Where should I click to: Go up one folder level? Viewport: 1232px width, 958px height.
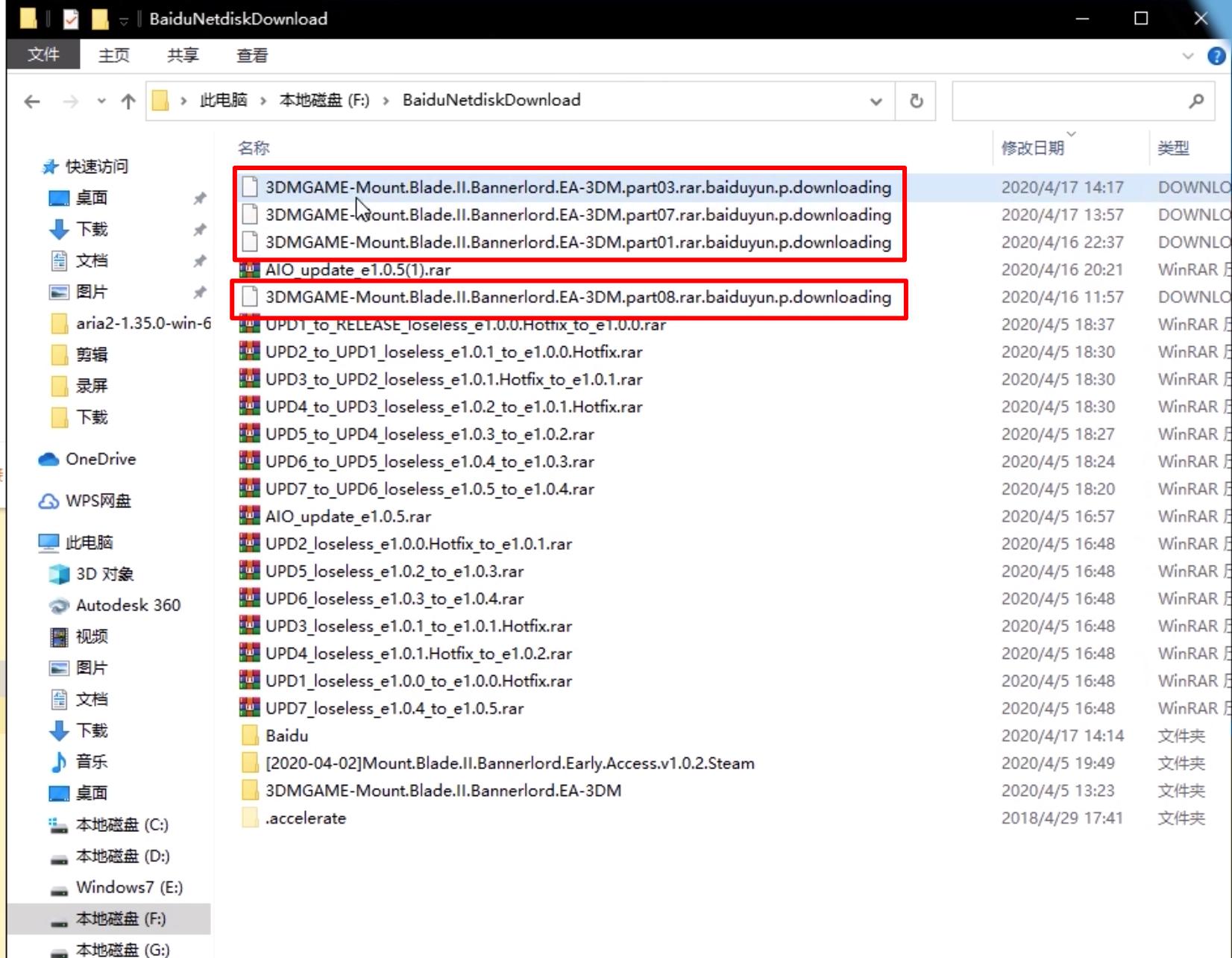[x=128, y=101]
